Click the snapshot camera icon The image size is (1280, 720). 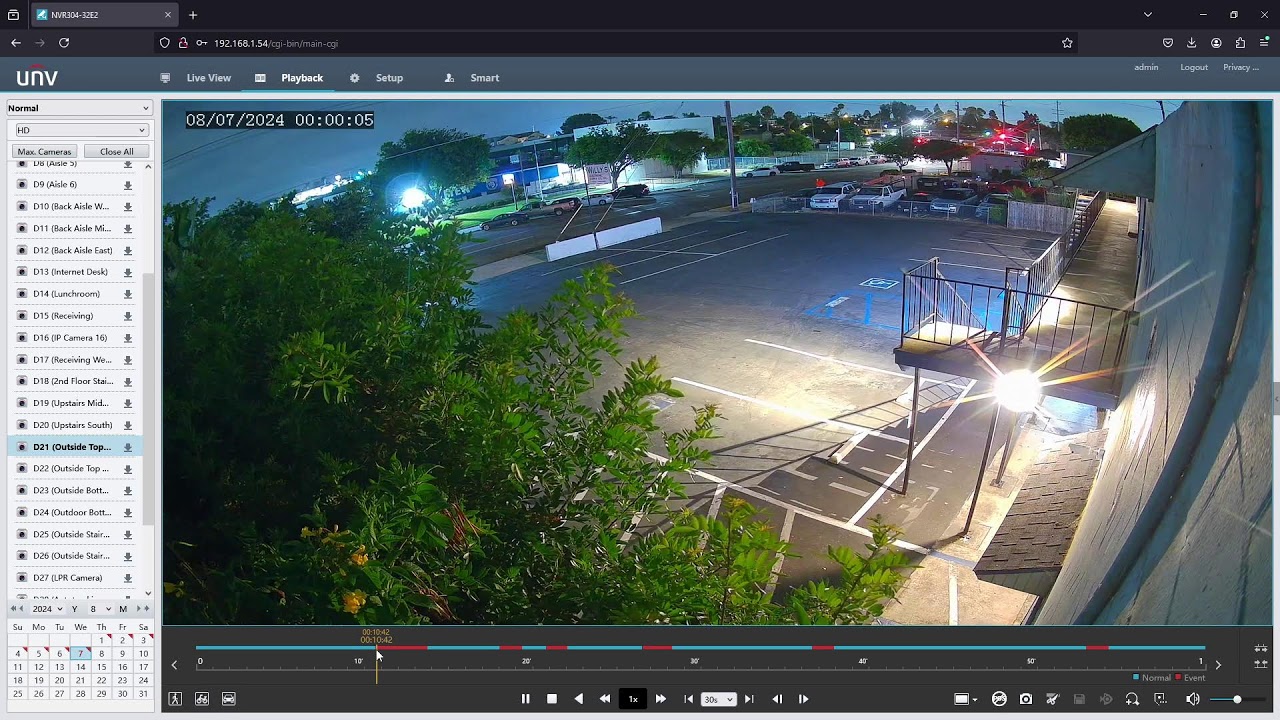coord(1026,699)
